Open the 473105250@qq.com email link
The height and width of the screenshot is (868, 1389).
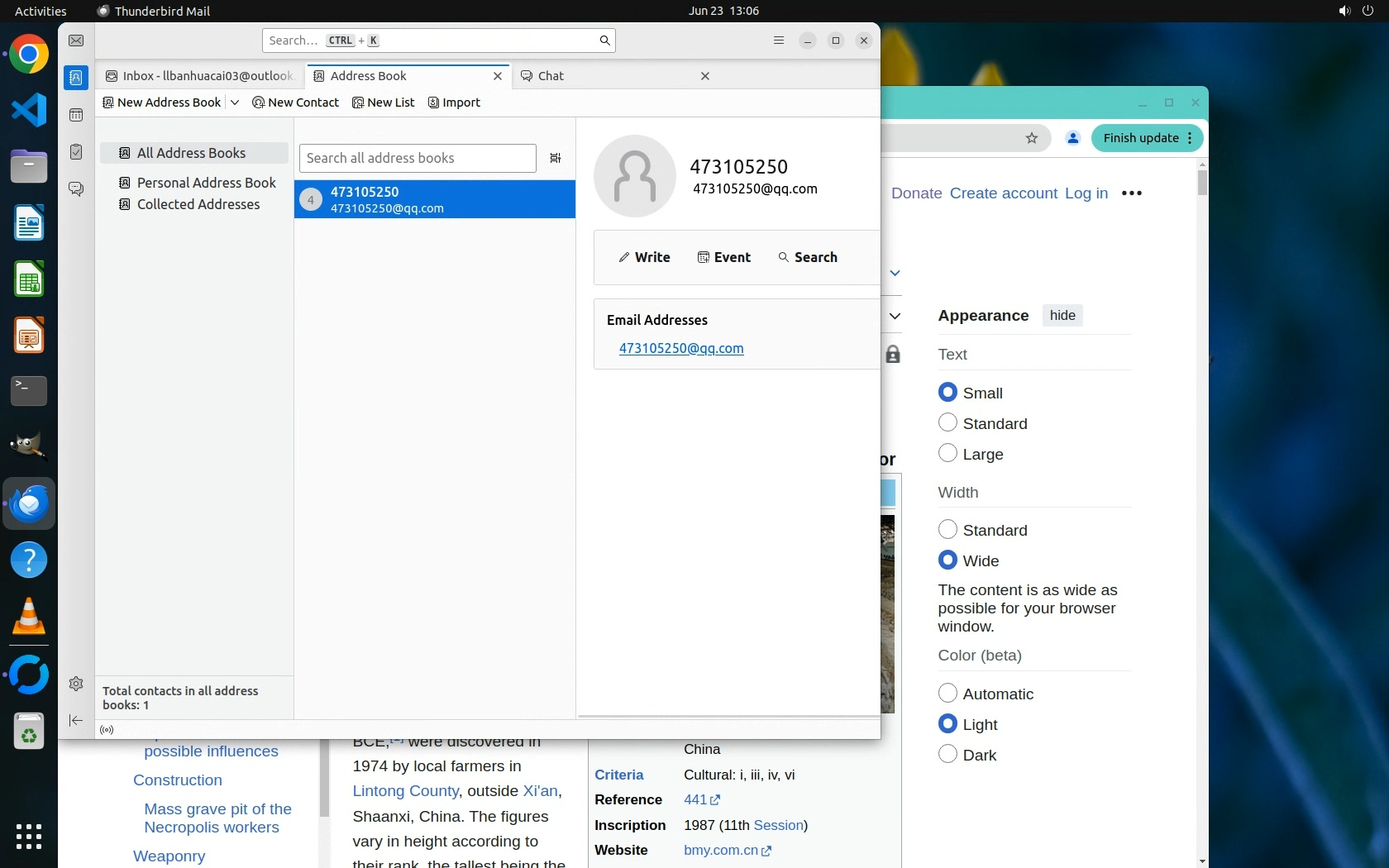[681, 349]
